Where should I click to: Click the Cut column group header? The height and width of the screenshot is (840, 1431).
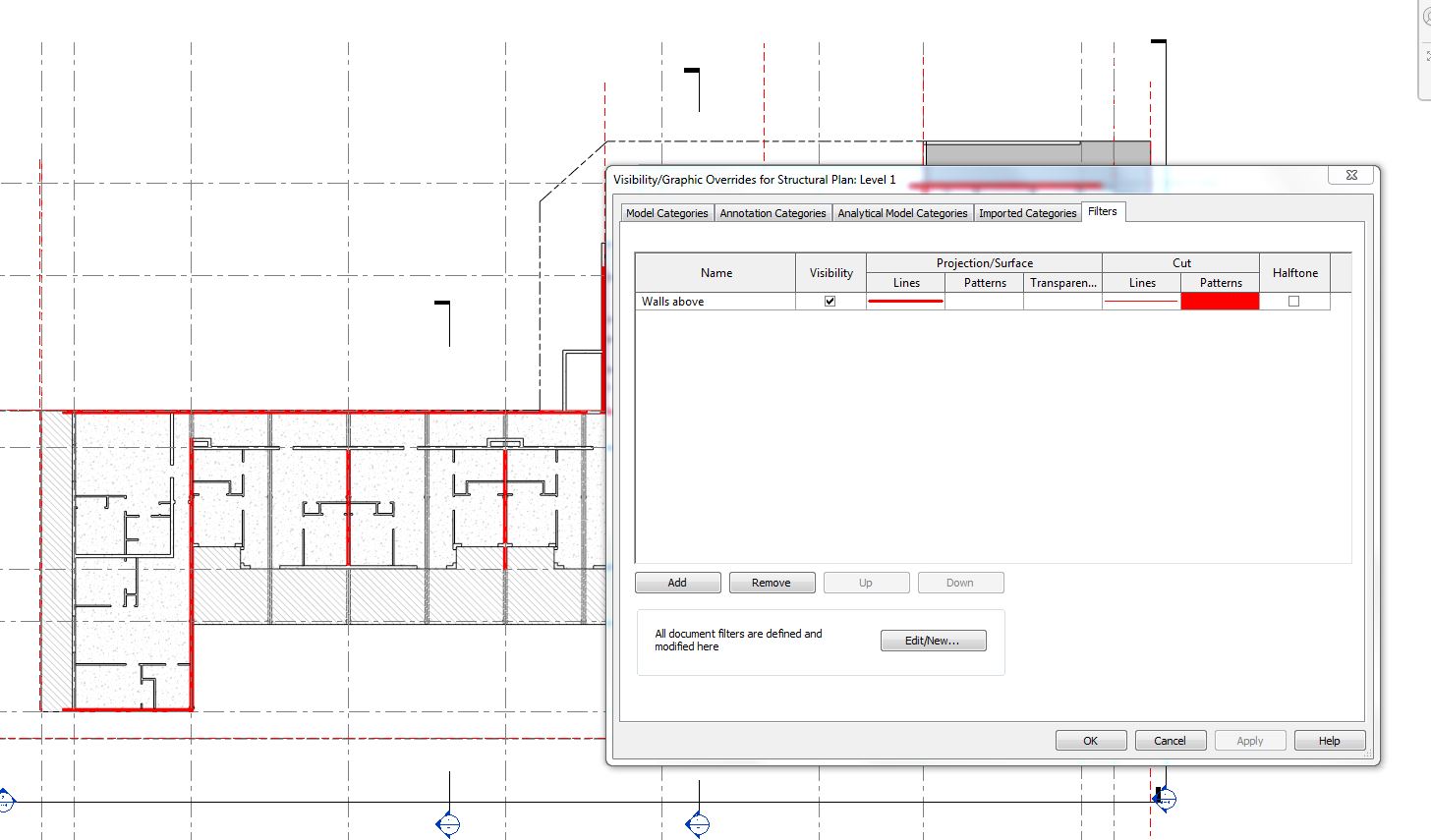(x=1180, y=263)
